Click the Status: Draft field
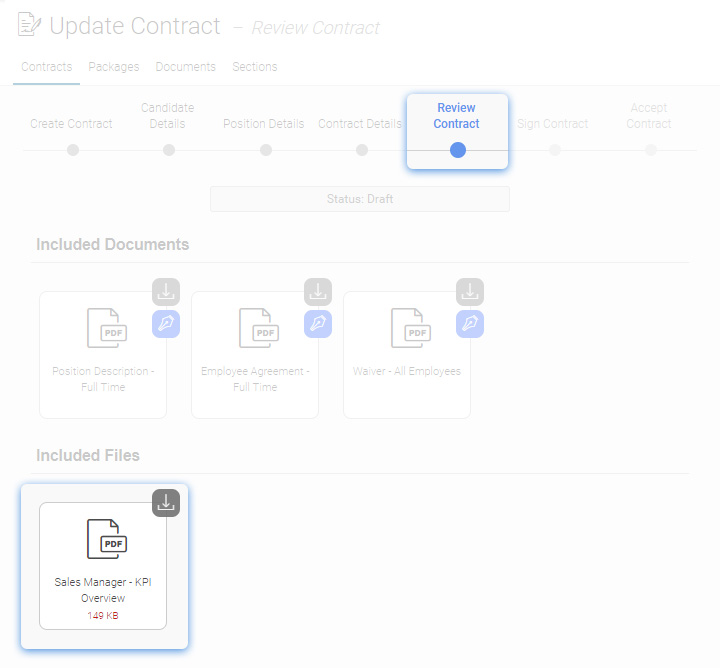 tap(360, 199)
